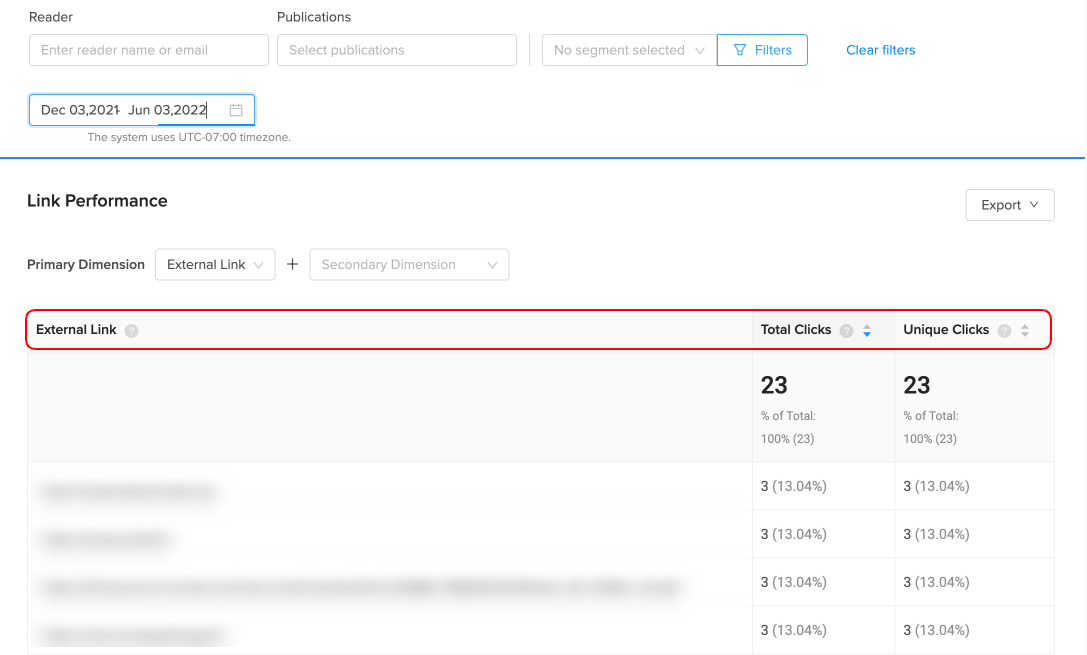Select the first blurred external link row
Image resolution: width=1087 pixels, height=655 pixels.
128,492
